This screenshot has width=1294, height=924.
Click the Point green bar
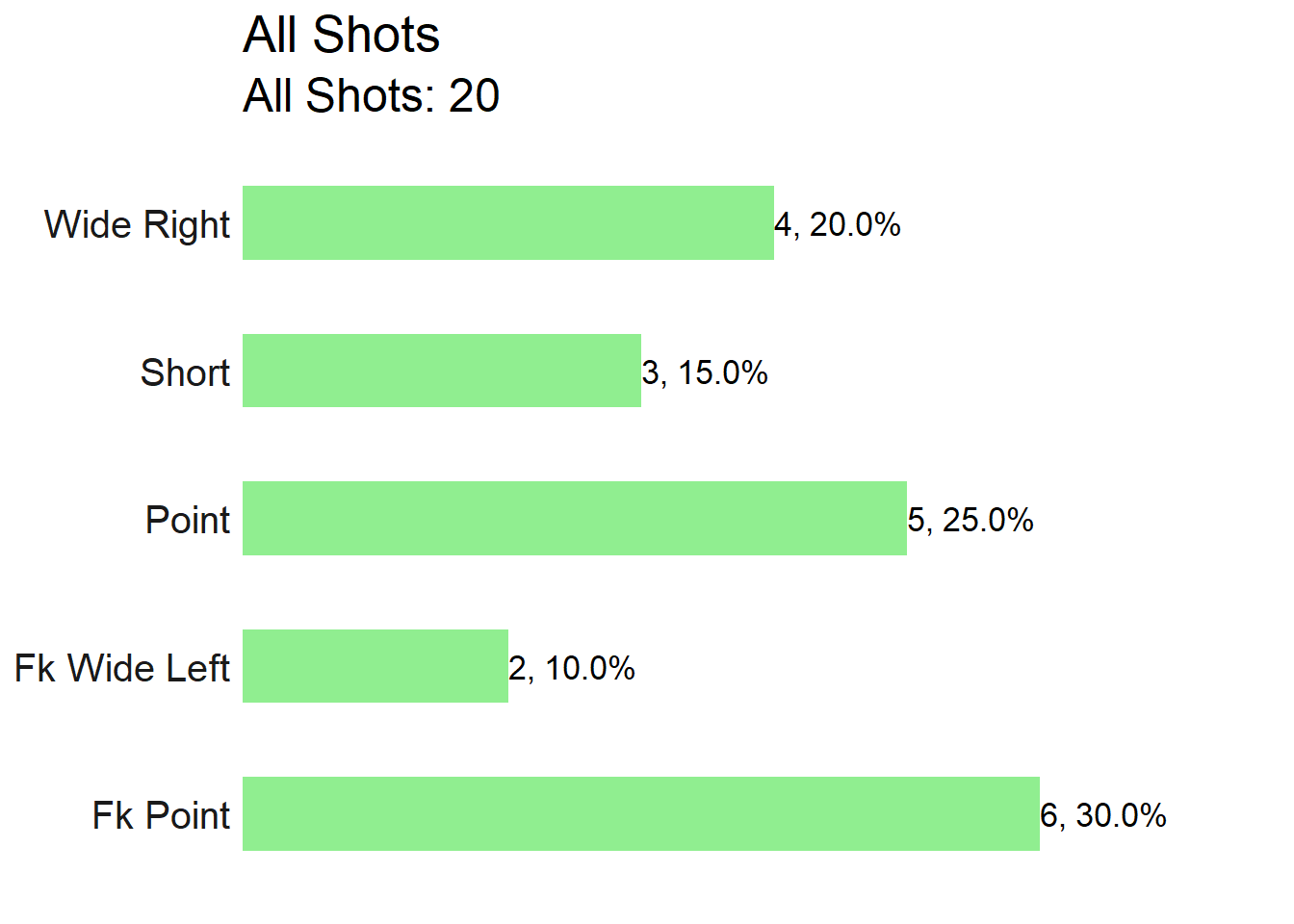point(575,519)
